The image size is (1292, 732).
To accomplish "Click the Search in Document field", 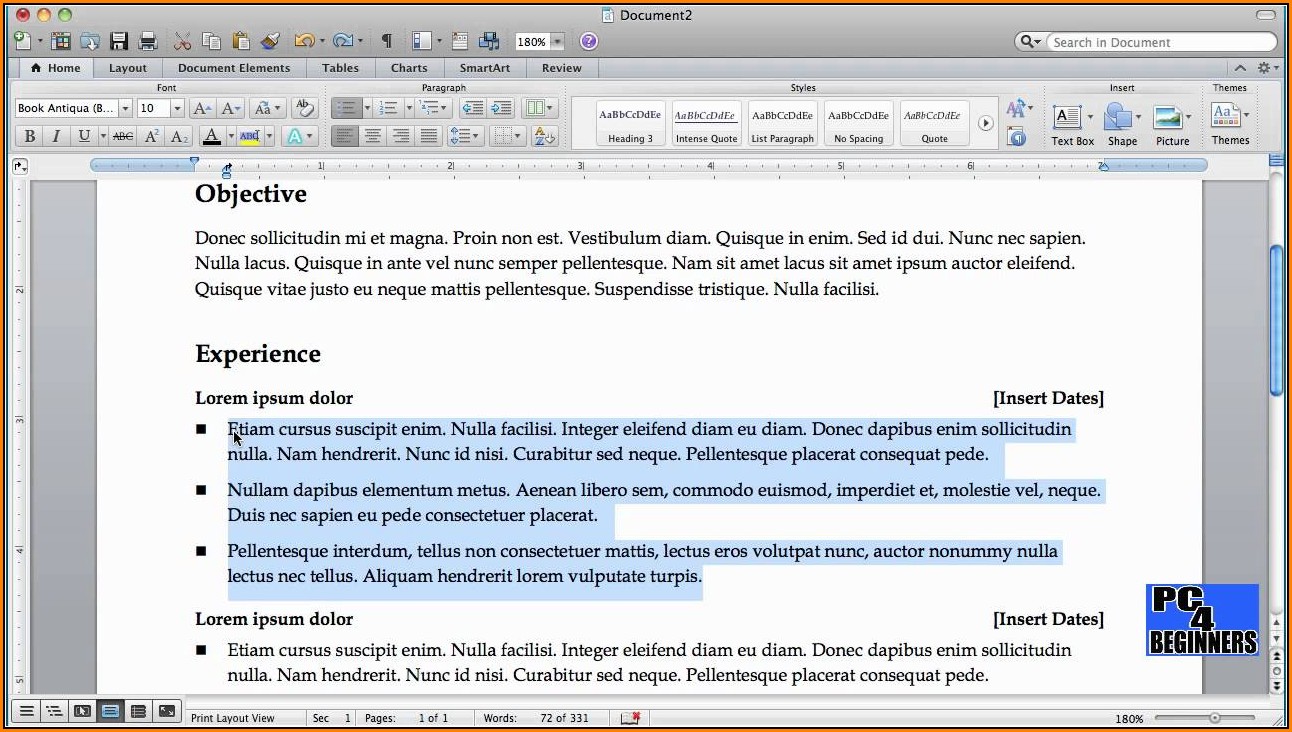I will [1158, 42].
